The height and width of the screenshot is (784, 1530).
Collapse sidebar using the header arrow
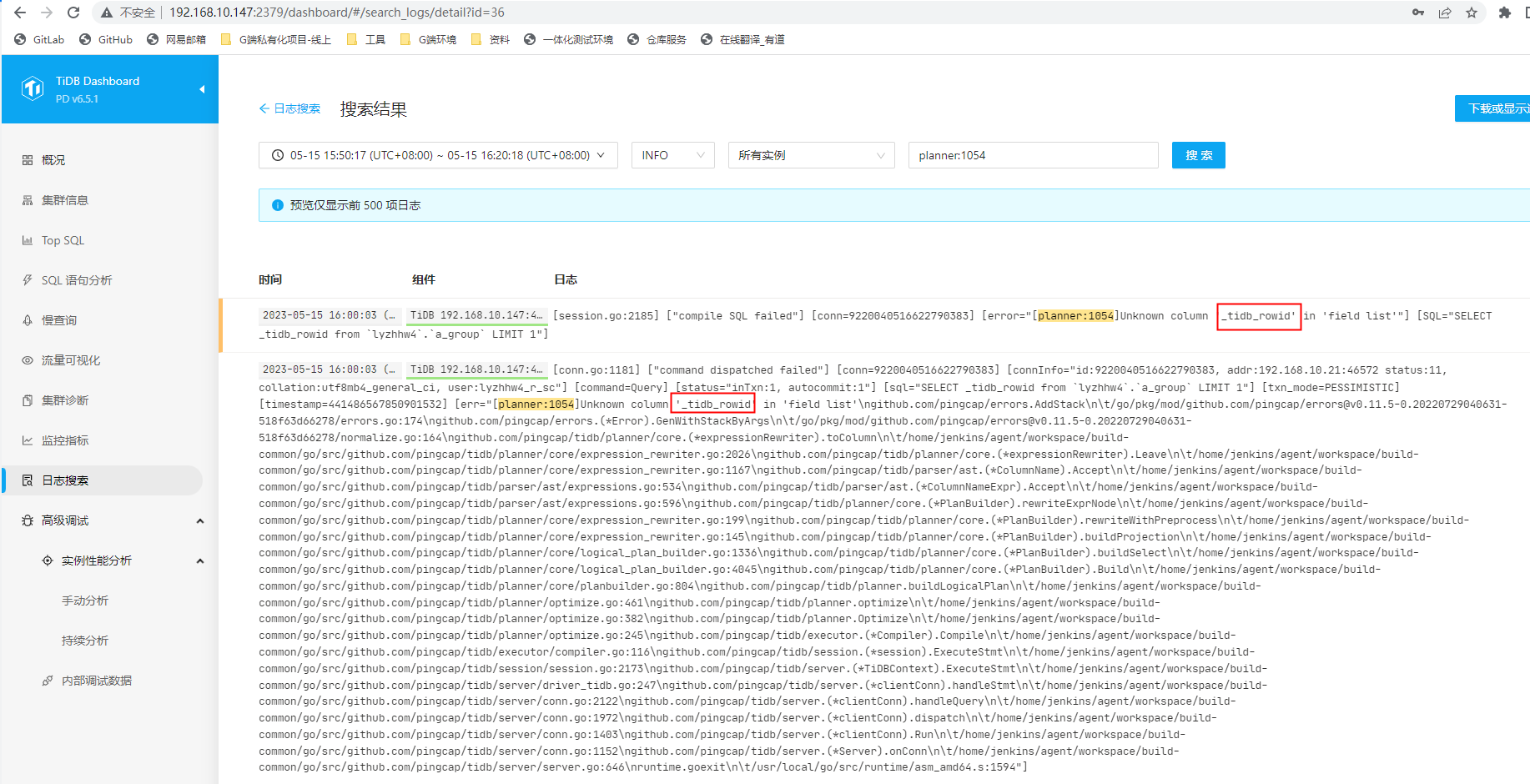pyautogui.click(x=201, y=89)
